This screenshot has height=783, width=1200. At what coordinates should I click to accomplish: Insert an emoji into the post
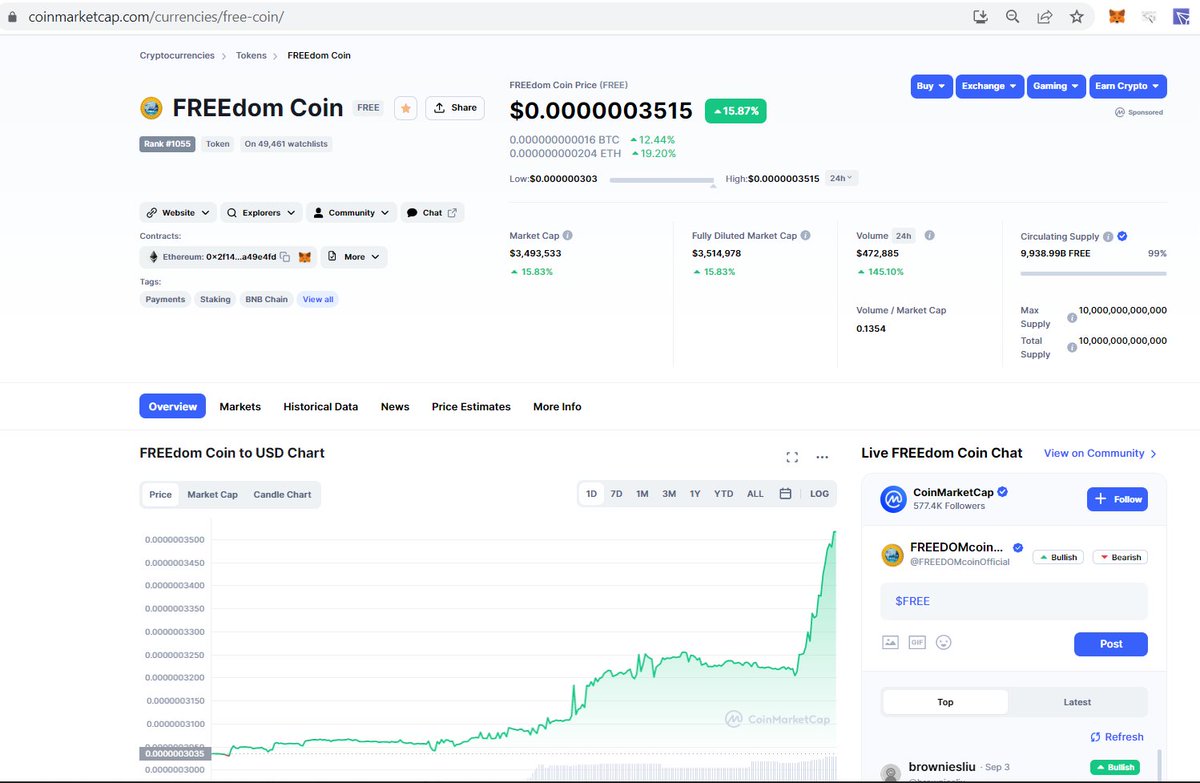click(943, 642)
